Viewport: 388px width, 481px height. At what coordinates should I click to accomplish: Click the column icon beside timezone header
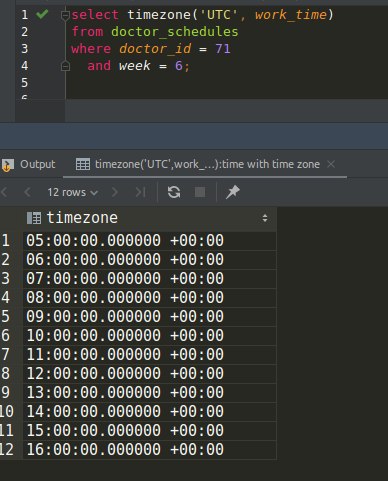click(34, 218)
